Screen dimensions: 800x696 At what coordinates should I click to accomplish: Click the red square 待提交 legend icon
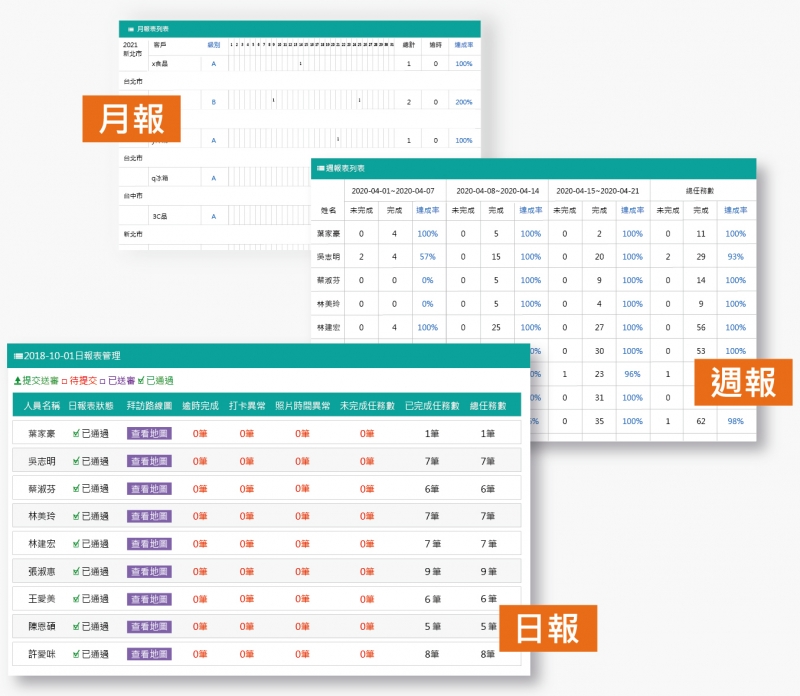pyautogui.click(x=63, y=381)
